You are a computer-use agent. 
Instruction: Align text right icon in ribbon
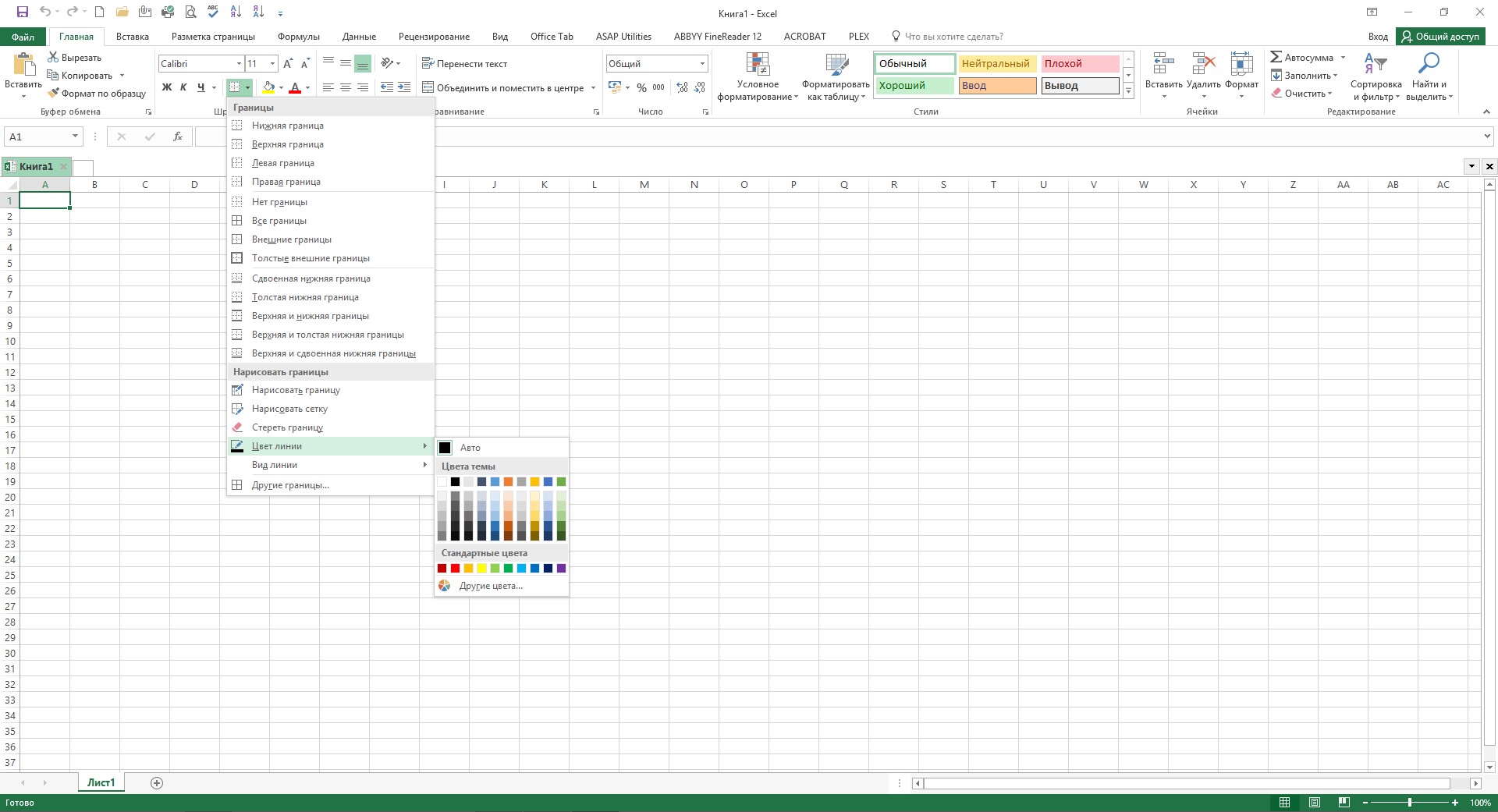tap(363, 87)
